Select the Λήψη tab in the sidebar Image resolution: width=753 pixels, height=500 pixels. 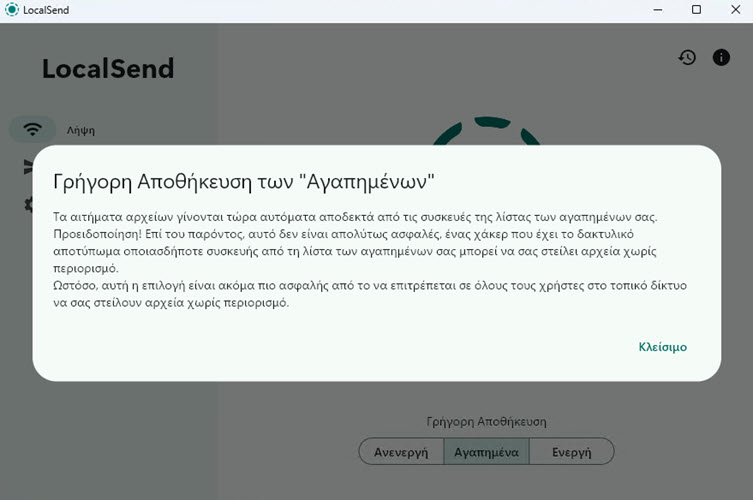(81, 130)
